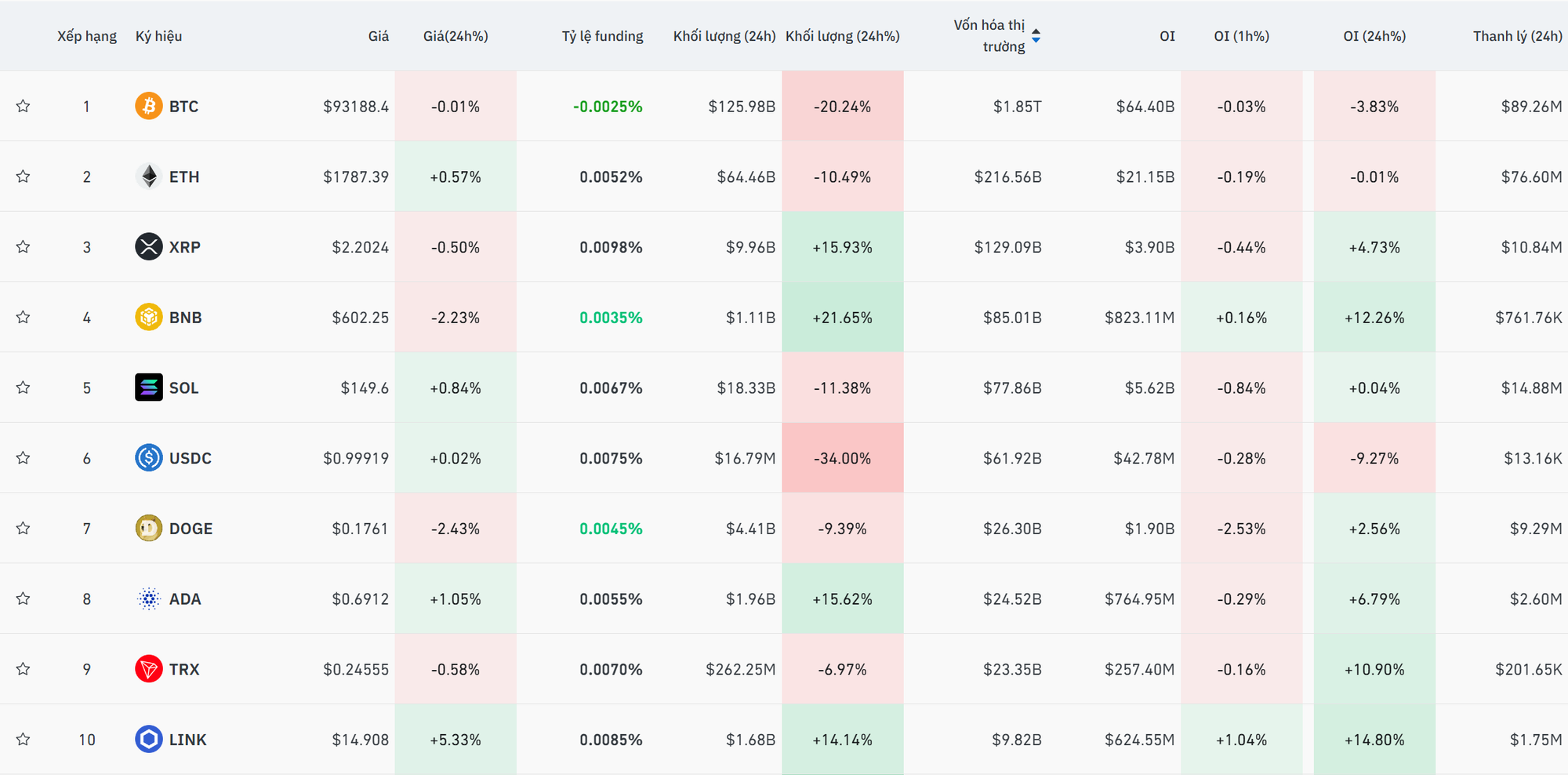
Task: Open the USDC symbol link
Action: (x=190, y=458)
